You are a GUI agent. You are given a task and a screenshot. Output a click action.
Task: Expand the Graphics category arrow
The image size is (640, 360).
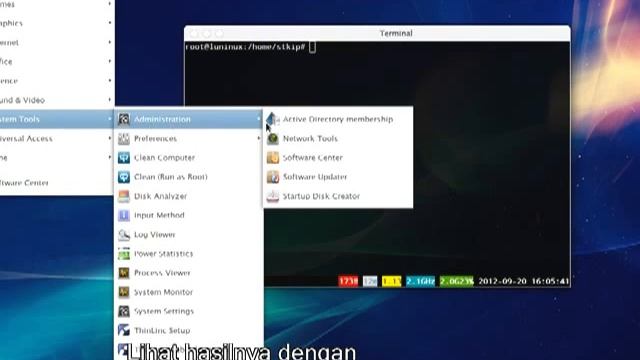point(109,23)
